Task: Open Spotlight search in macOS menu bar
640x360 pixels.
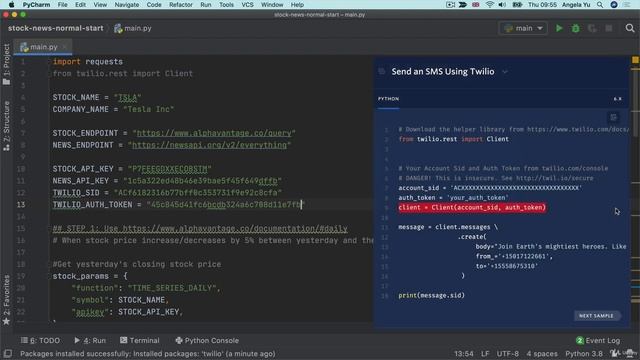Action: click(600, 4)
